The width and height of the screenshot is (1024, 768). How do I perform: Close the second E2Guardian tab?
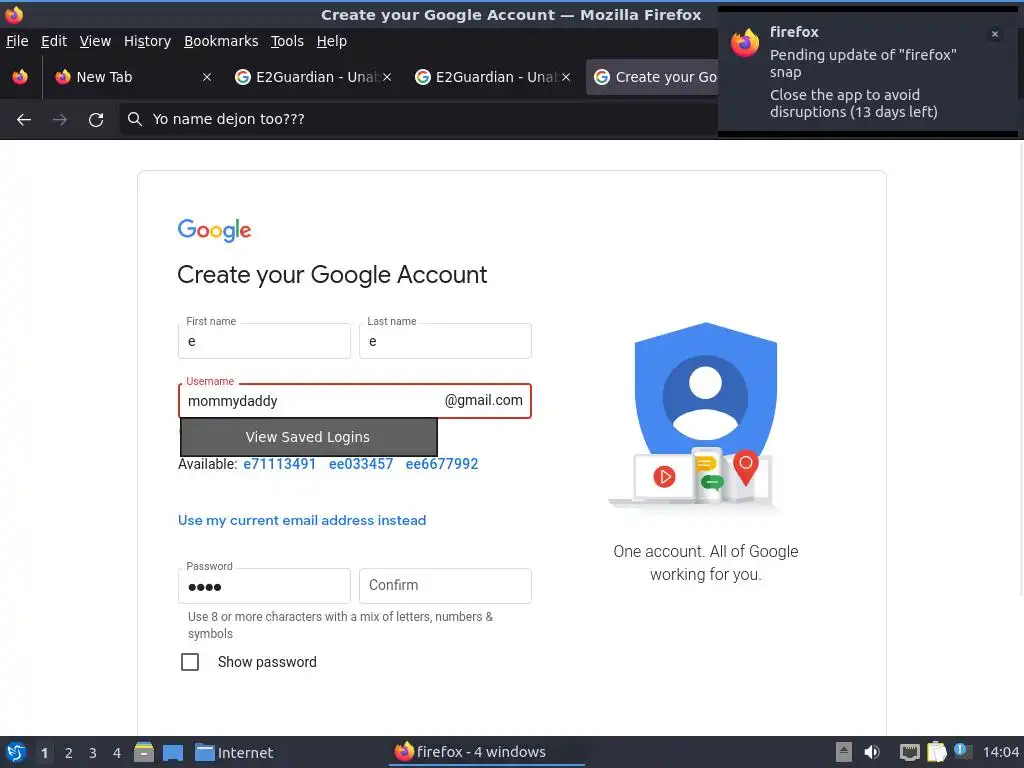[x=566, y=77]
